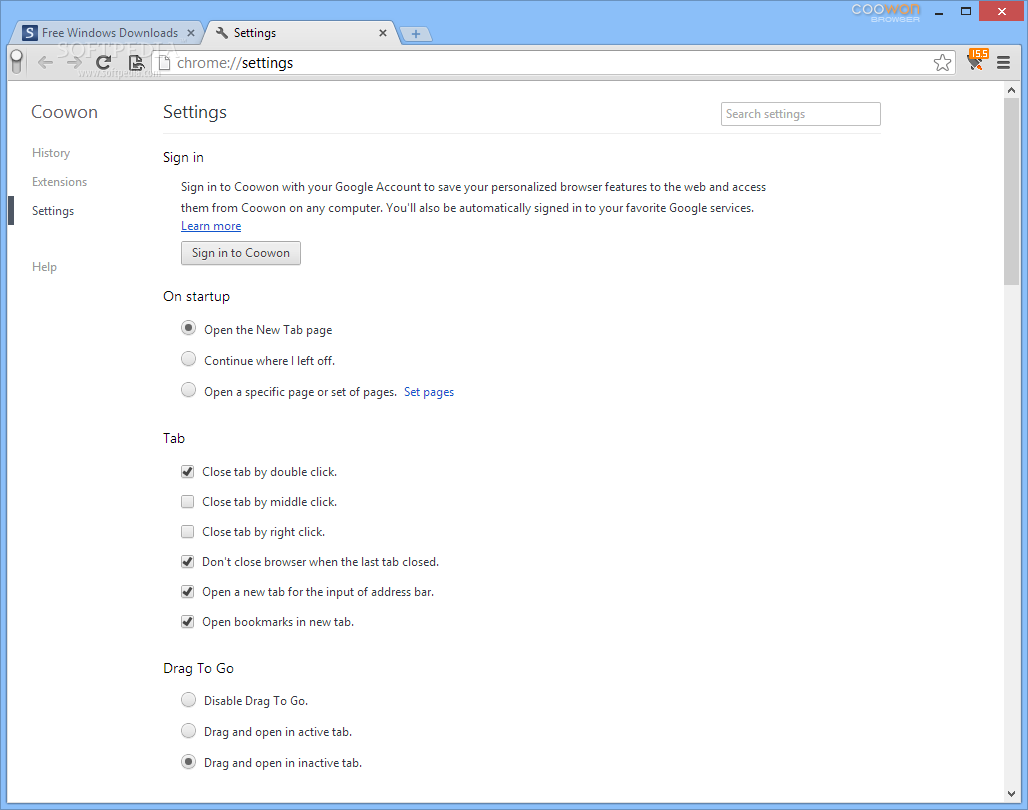This screenshot has height=810, width=1028.
Task: Select Drag and open in active tab
Action: pos(189,731)
